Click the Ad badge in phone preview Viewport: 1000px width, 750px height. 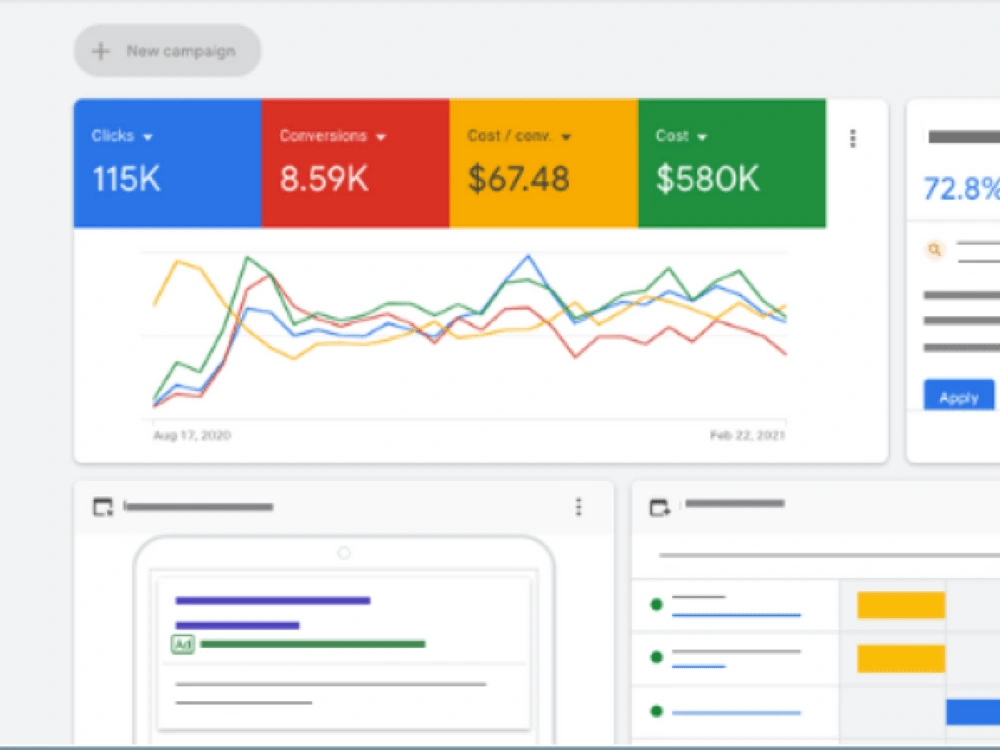(182, 645)
